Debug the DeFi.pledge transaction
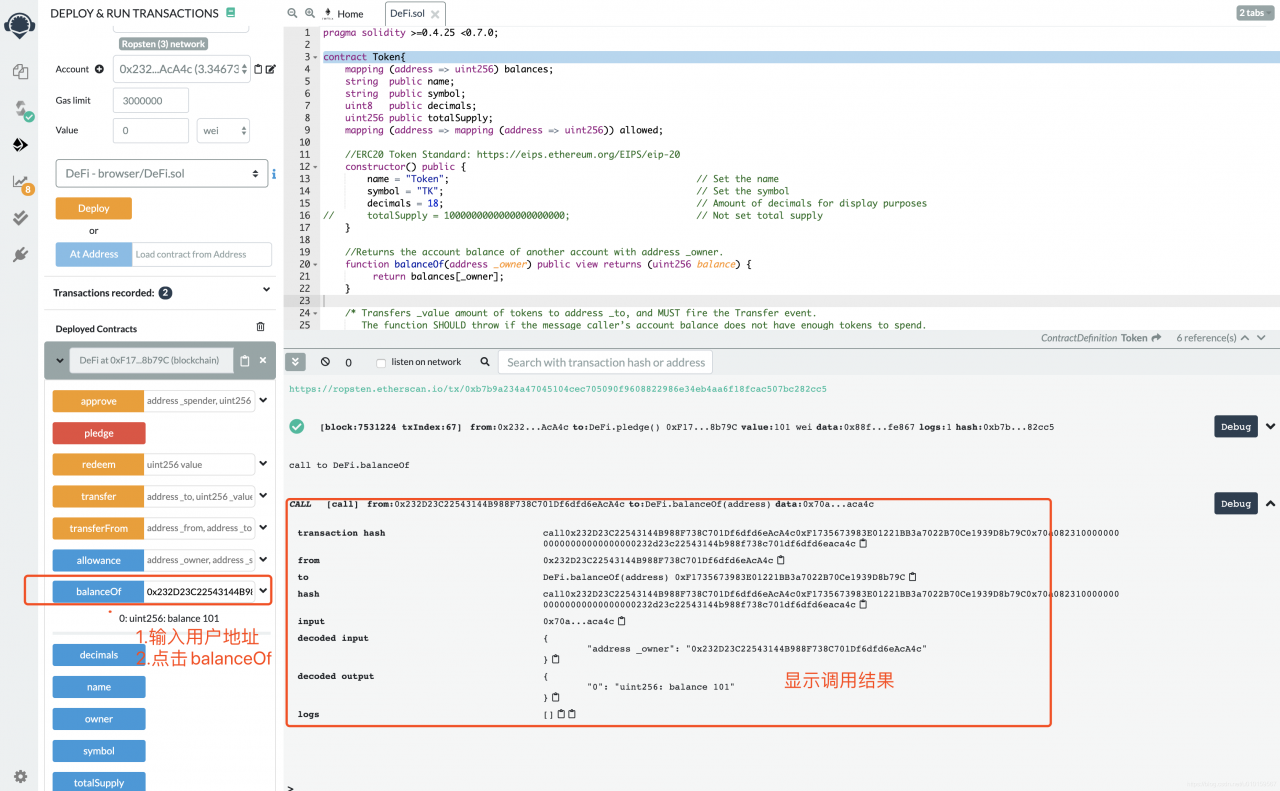This screenshot has width=1280, height=791. point(1235,426)
